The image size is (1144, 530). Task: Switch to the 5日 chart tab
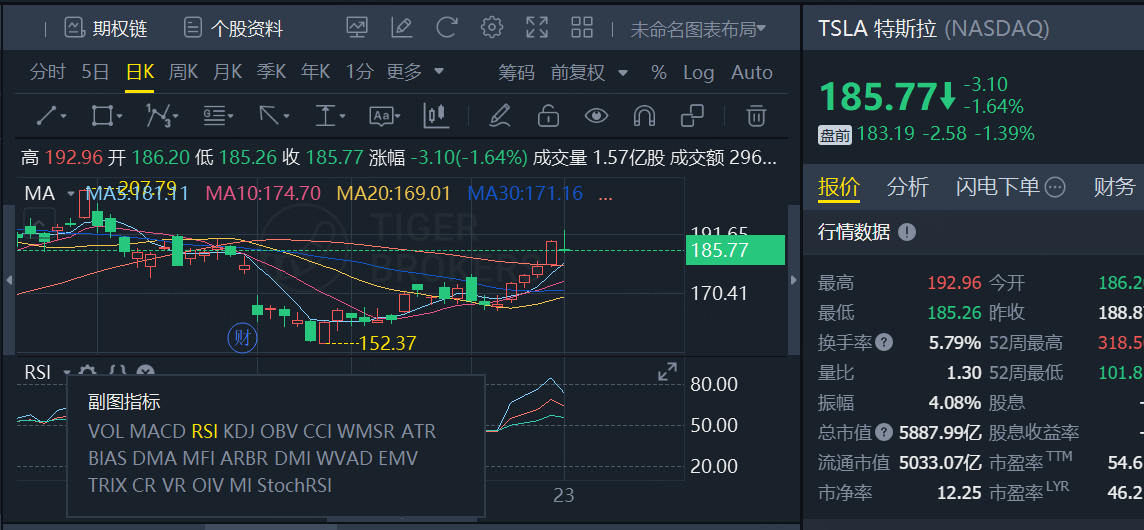coord(96,72)
